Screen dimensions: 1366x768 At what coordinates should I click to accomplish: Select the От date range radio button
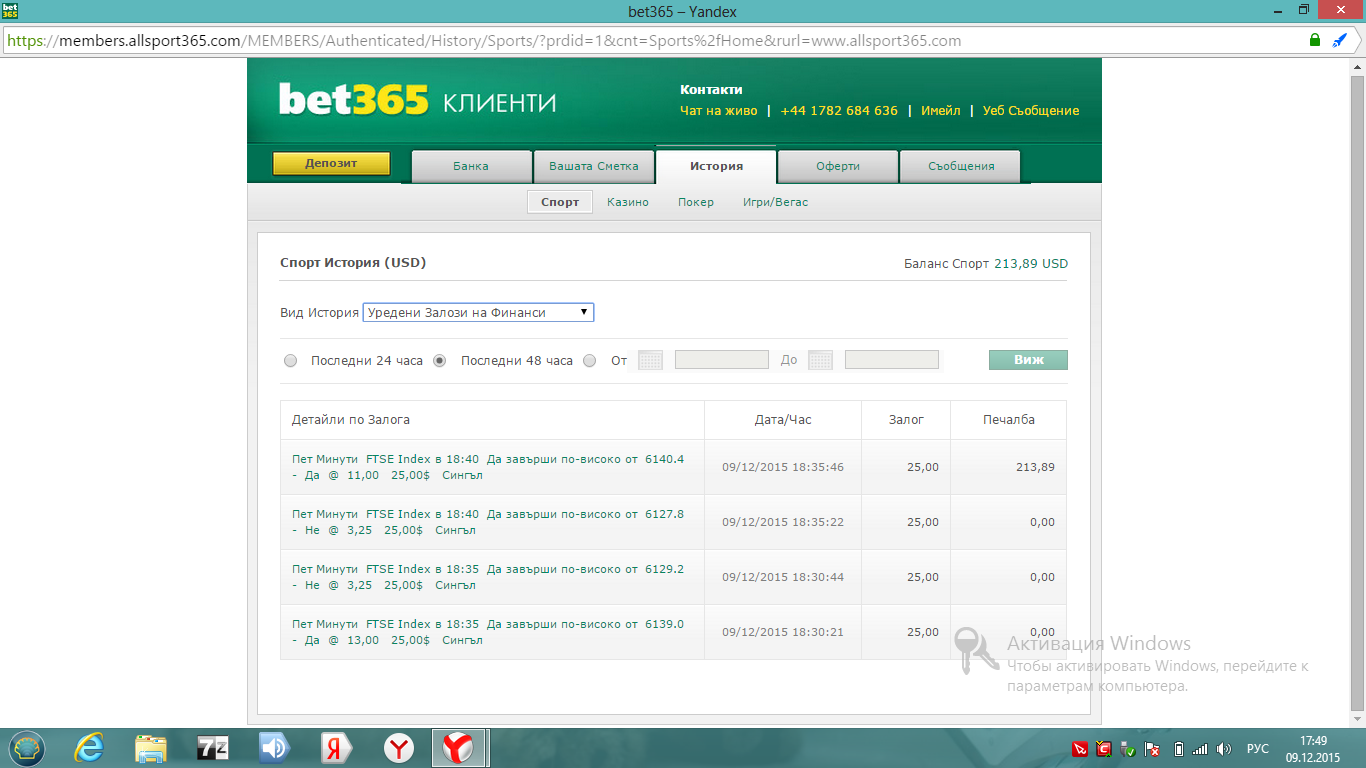click(589, 361)
